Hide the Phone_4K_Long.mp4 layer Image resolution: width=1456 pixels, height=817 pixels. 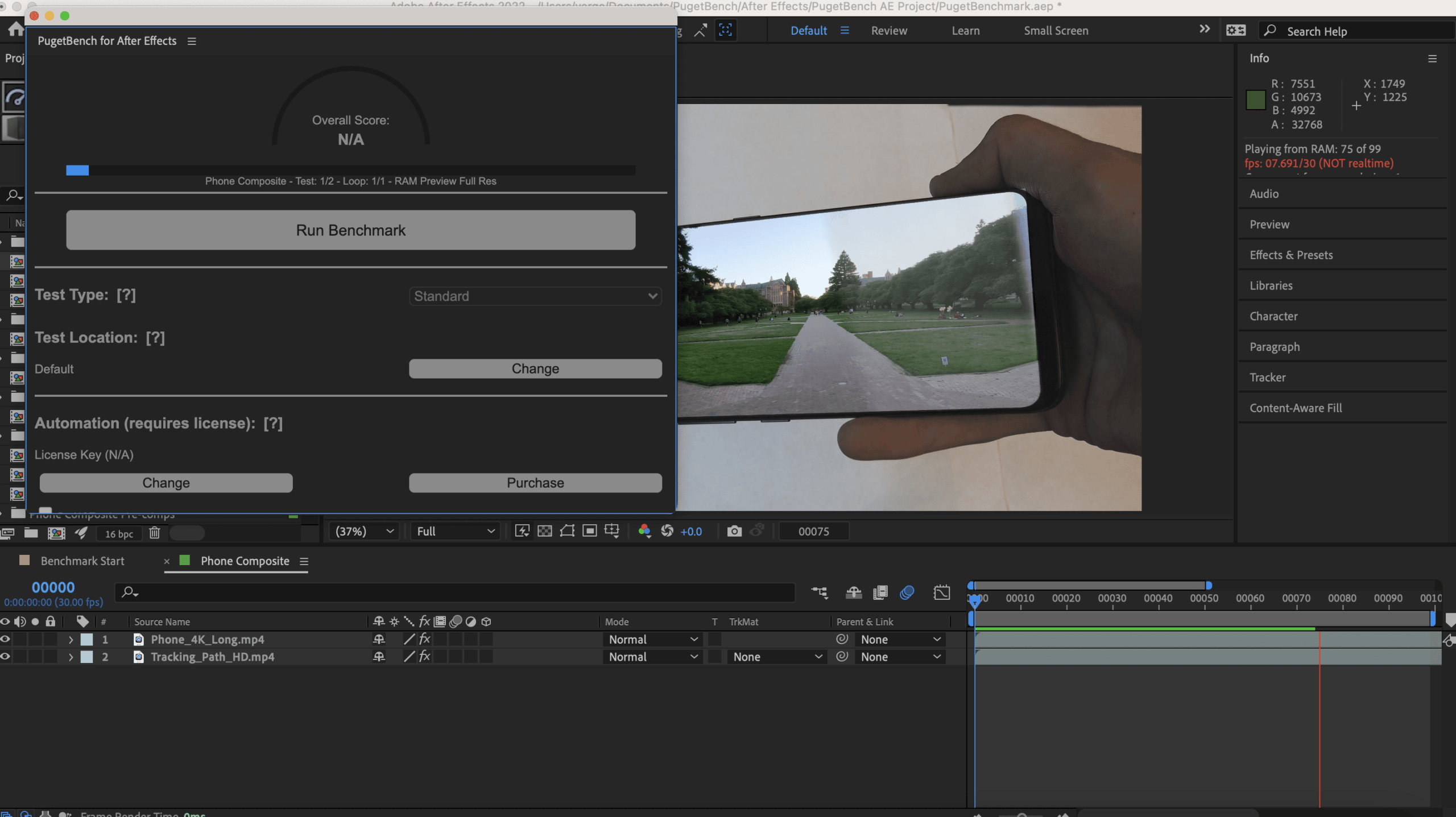(5, 639)
